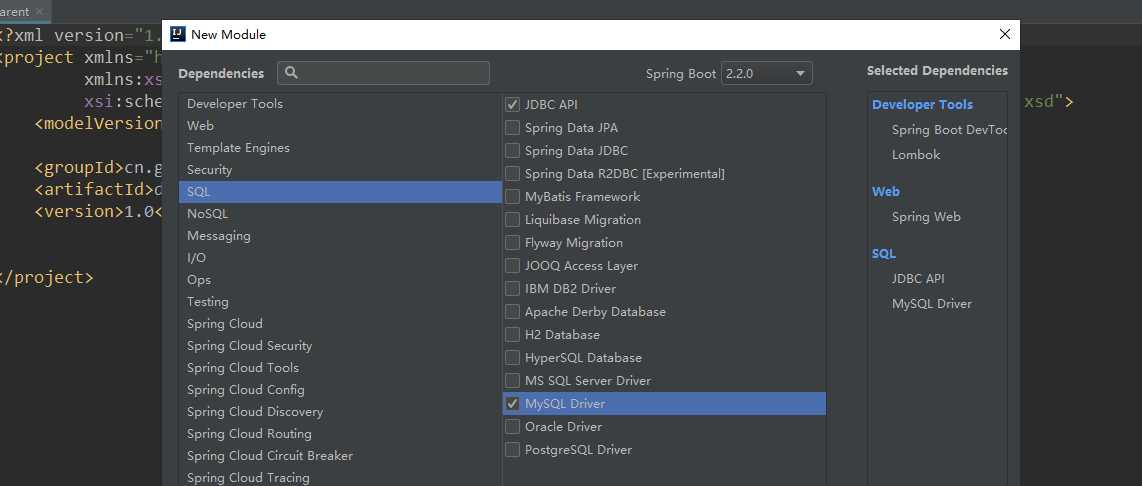Choose Spring Cloud Tracing category
This screenshot has width=1142, height=486.
pyautogui.click(x=340, y=477)
